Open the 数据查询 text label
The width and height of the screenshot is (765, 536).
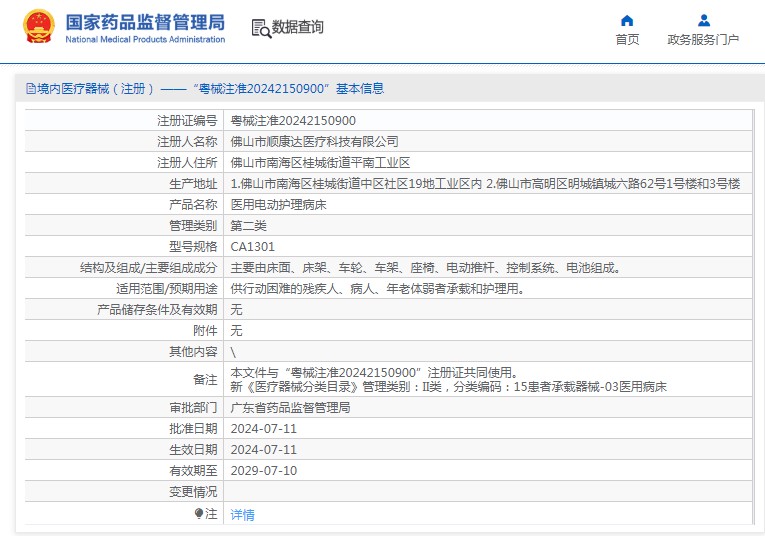tap(298, 28)
